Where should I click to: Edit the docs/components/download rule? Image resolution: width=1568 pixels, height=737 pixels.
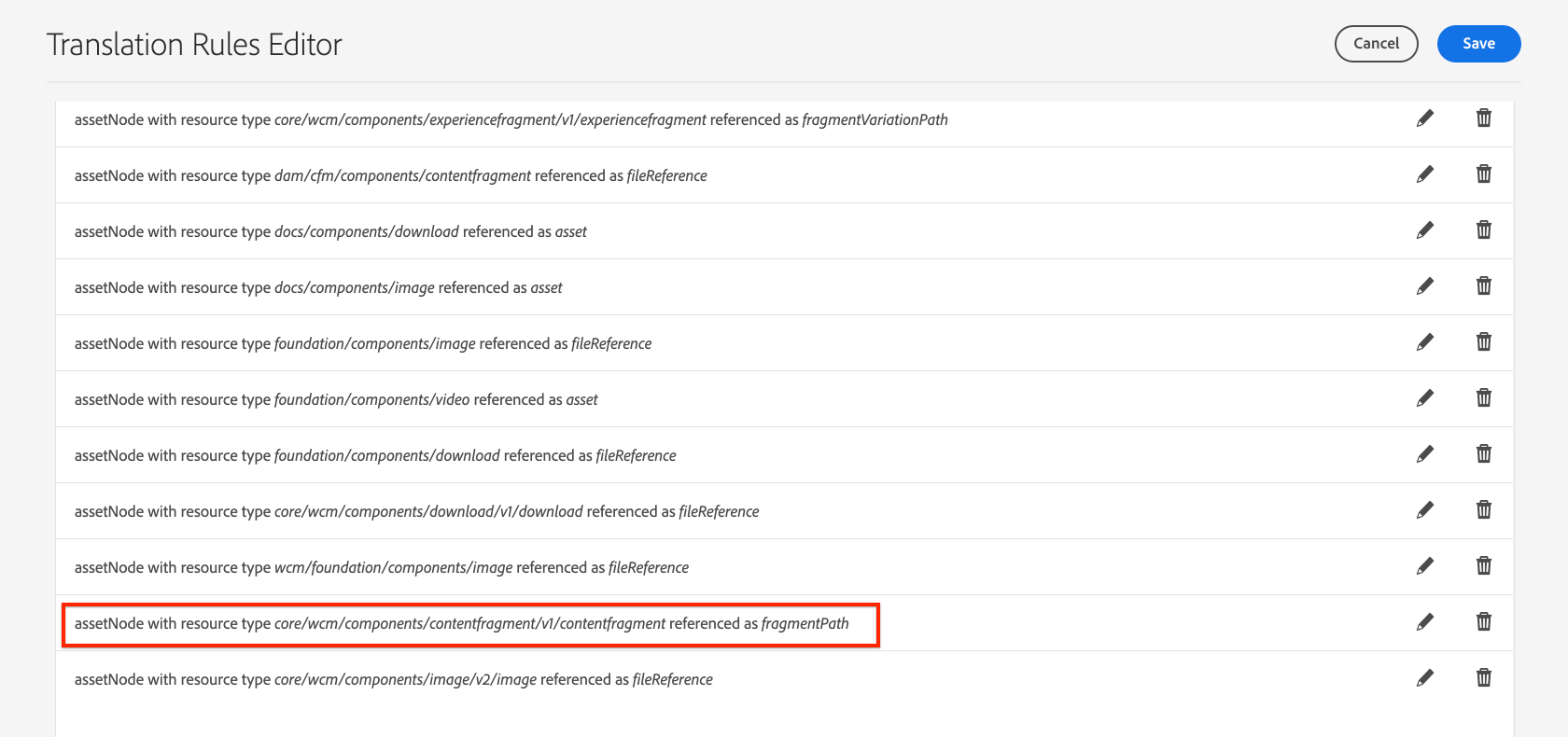[1425, 230]
